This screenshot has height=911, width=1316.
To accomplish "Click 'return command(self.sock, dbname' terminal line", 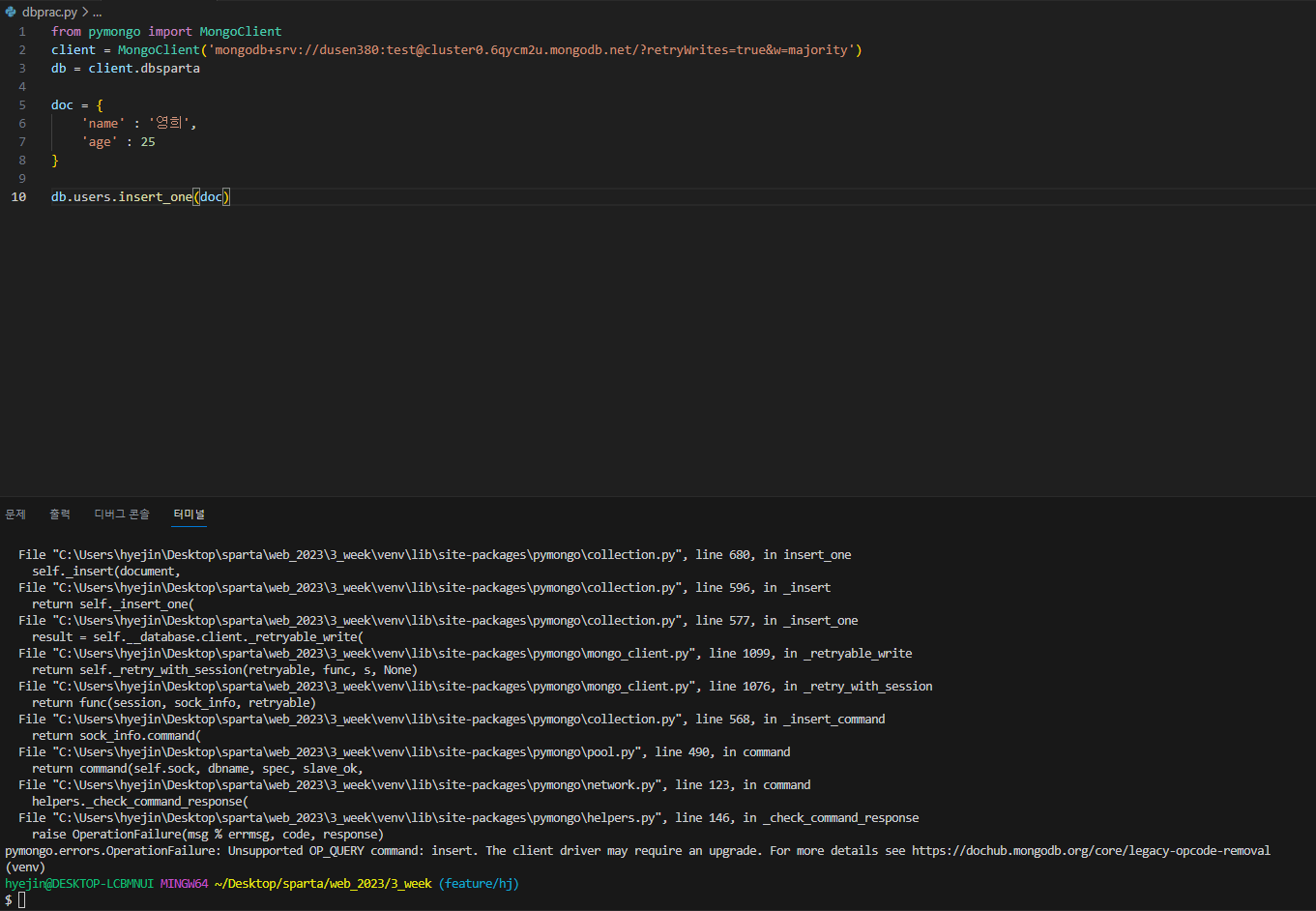I will pos(197,769).
